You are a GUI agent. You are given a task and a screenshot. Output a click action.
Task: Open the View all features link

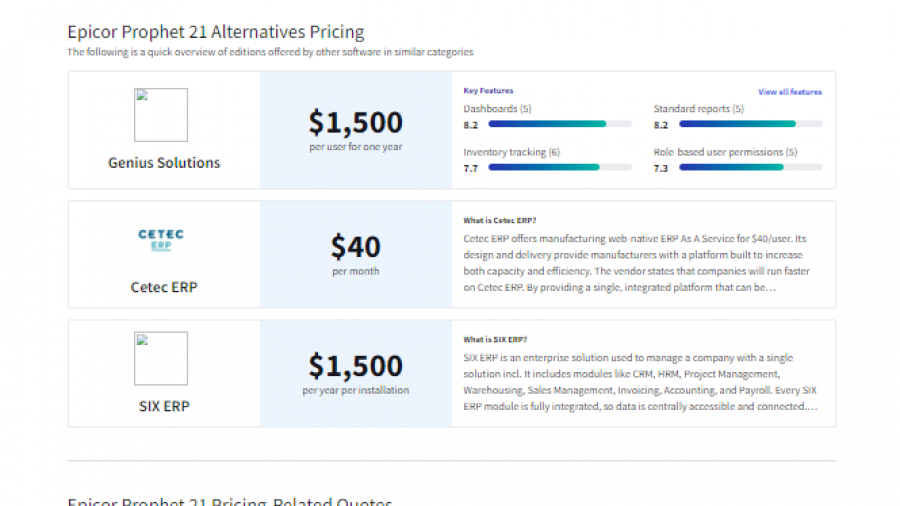[x=790, y=92]
